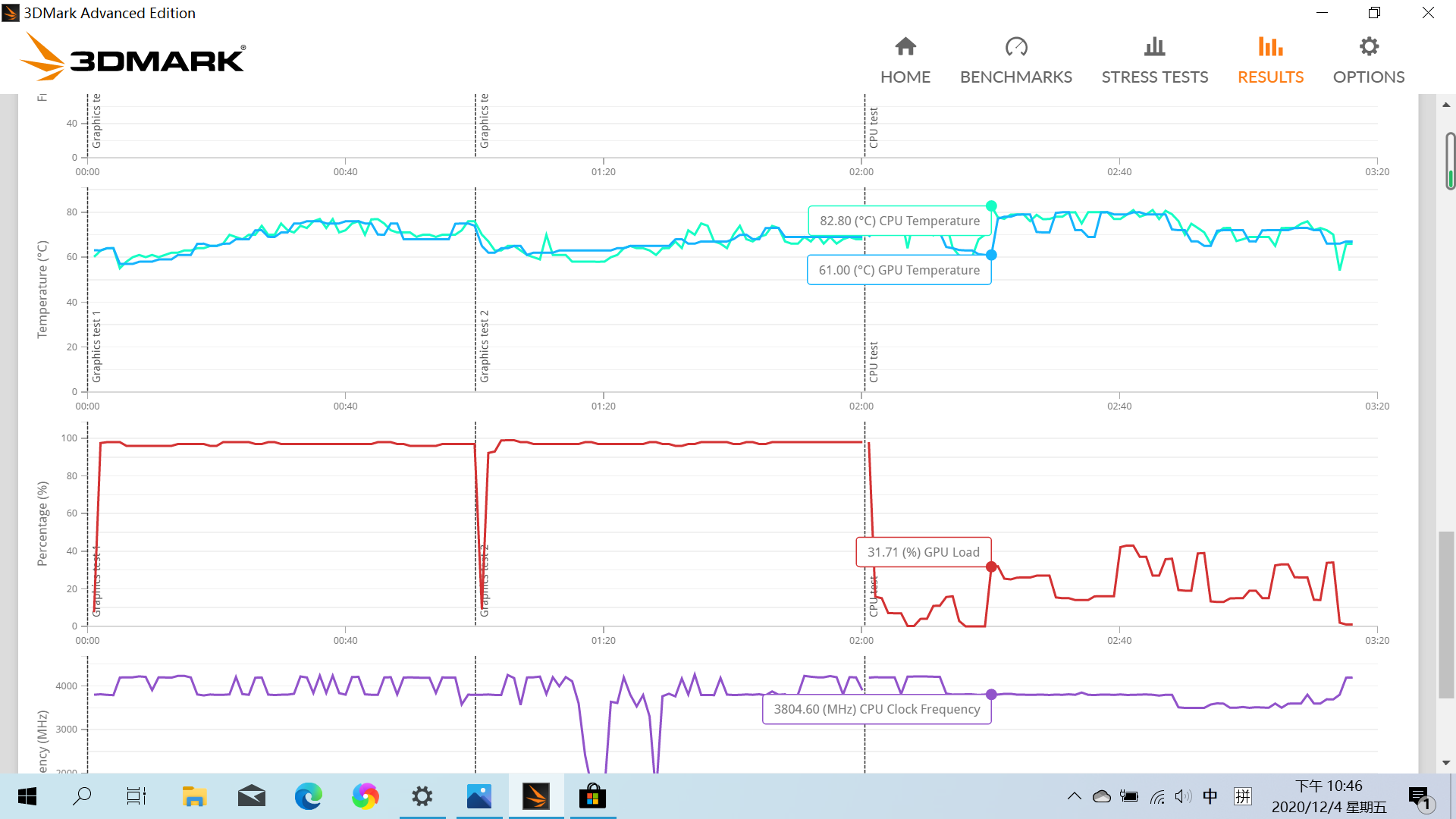
Task: Click the scroll down arrow of page scrollbar
Action: point(1446,762)
